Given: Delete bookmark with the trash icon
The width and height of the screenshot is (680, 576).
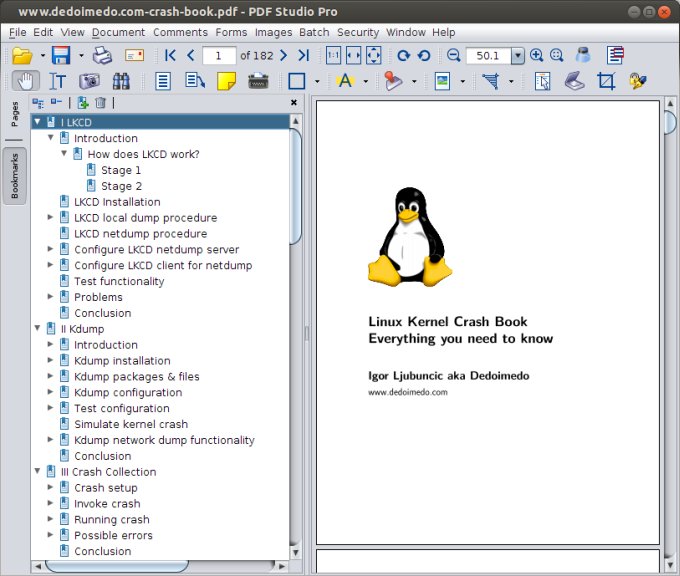Looking at the screenshot, I should (100, 103).
